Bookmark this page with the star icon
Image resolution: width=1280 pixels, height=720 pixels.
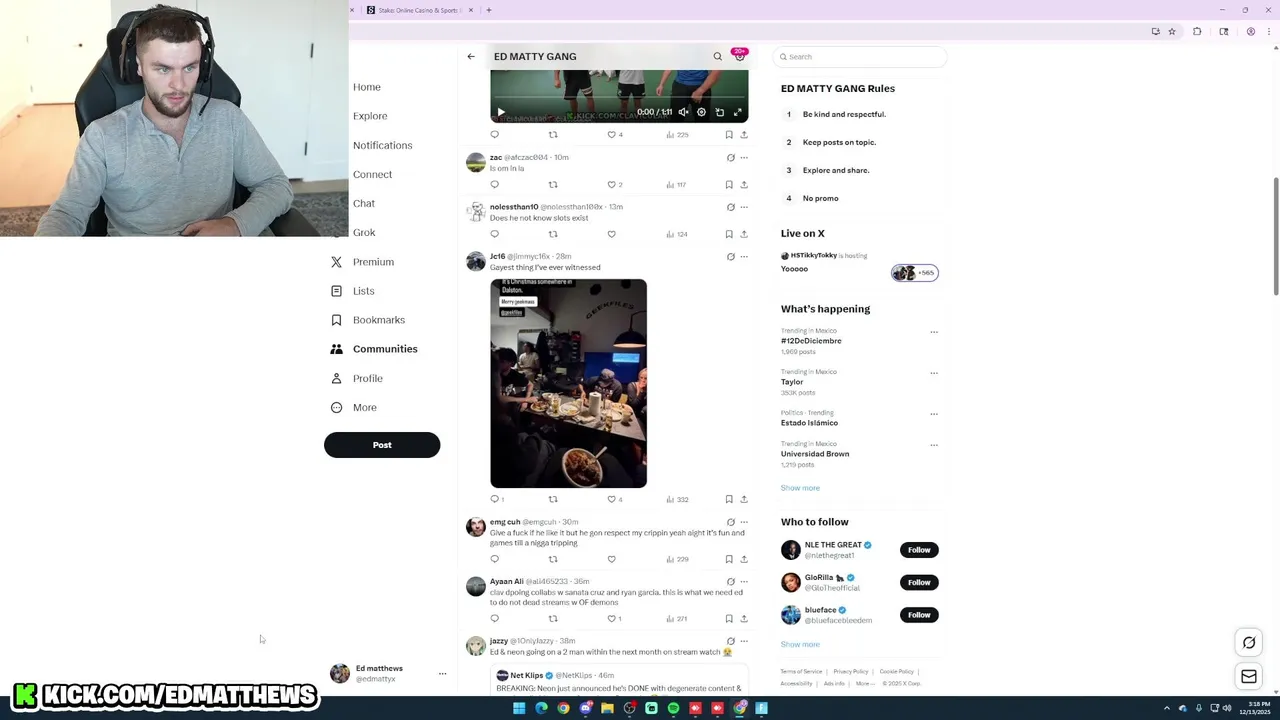pos(1172,31)
